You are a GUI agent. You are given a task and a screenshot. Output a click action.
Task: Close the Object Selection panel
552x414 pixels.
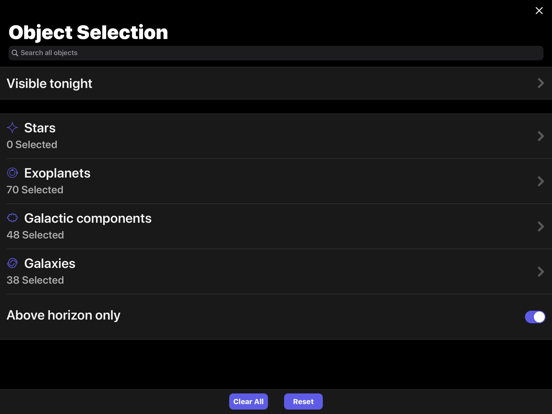tap(539, 11)
